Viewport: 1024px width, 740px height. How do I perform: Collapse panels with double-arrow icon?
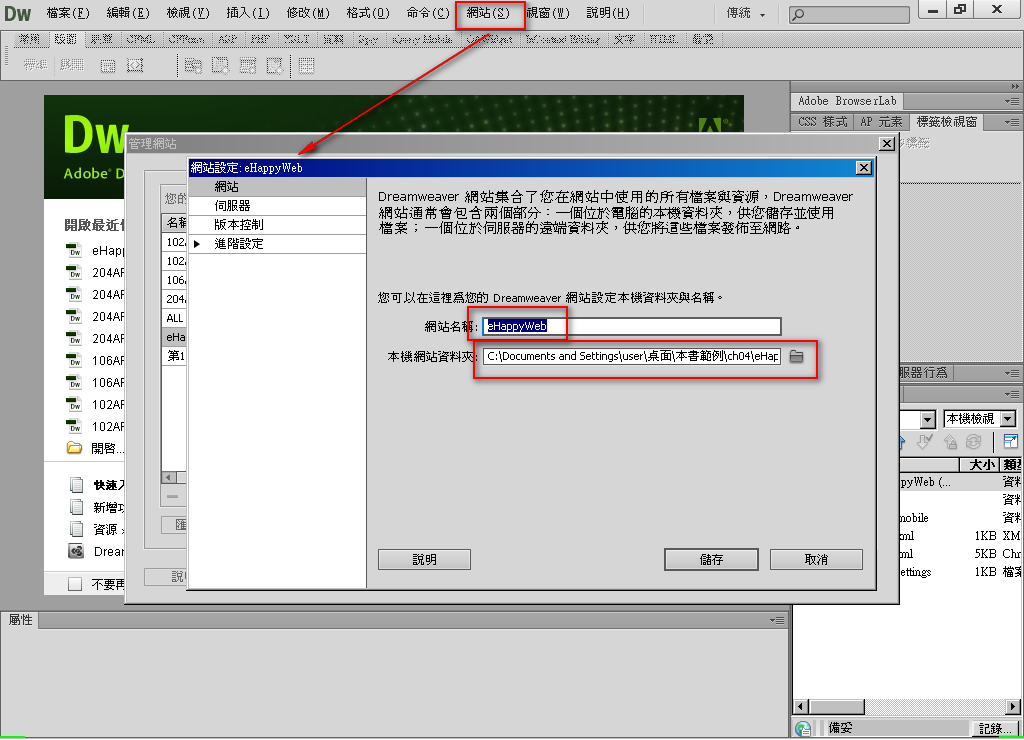[x=1015, y=86]
